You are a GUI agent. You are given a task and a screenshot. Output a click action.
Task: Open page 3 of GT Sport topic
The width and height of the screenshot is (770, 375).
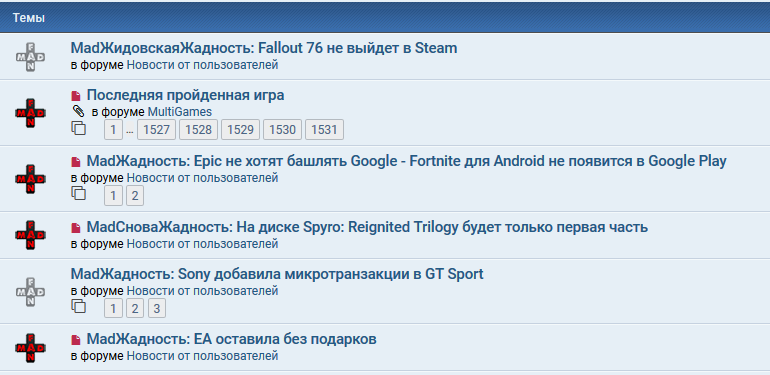point(157,309)
